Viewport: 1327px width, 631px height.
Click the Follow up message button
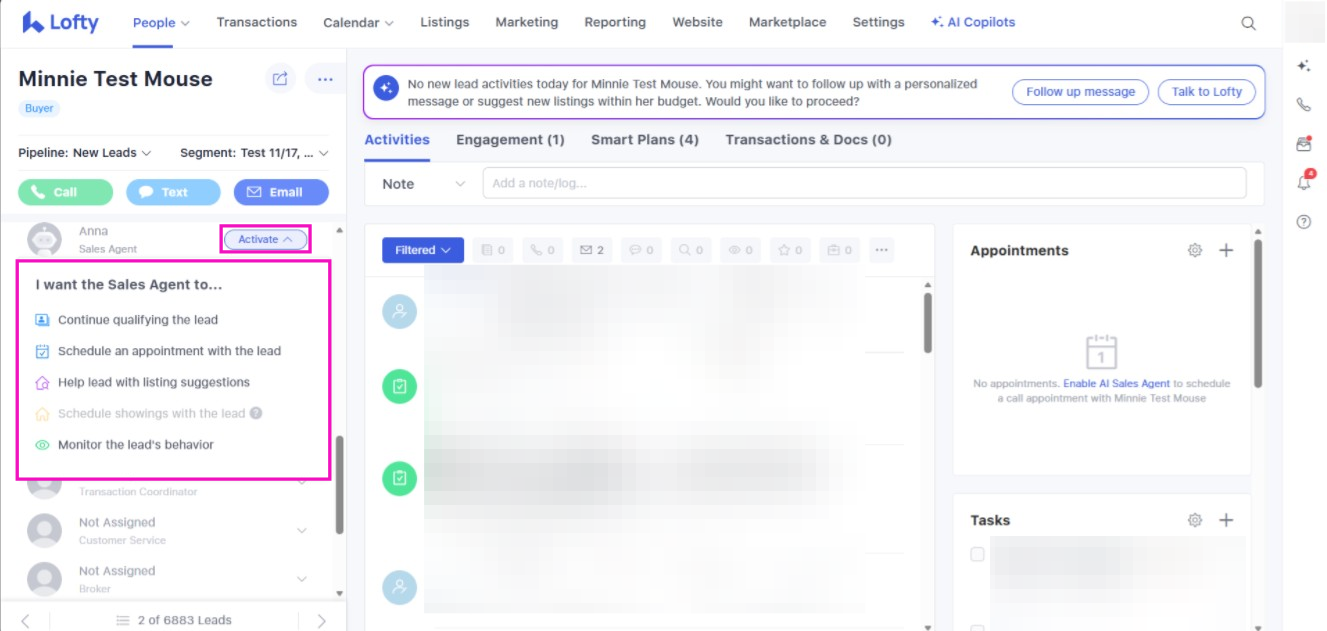[x=1080, y=92]
